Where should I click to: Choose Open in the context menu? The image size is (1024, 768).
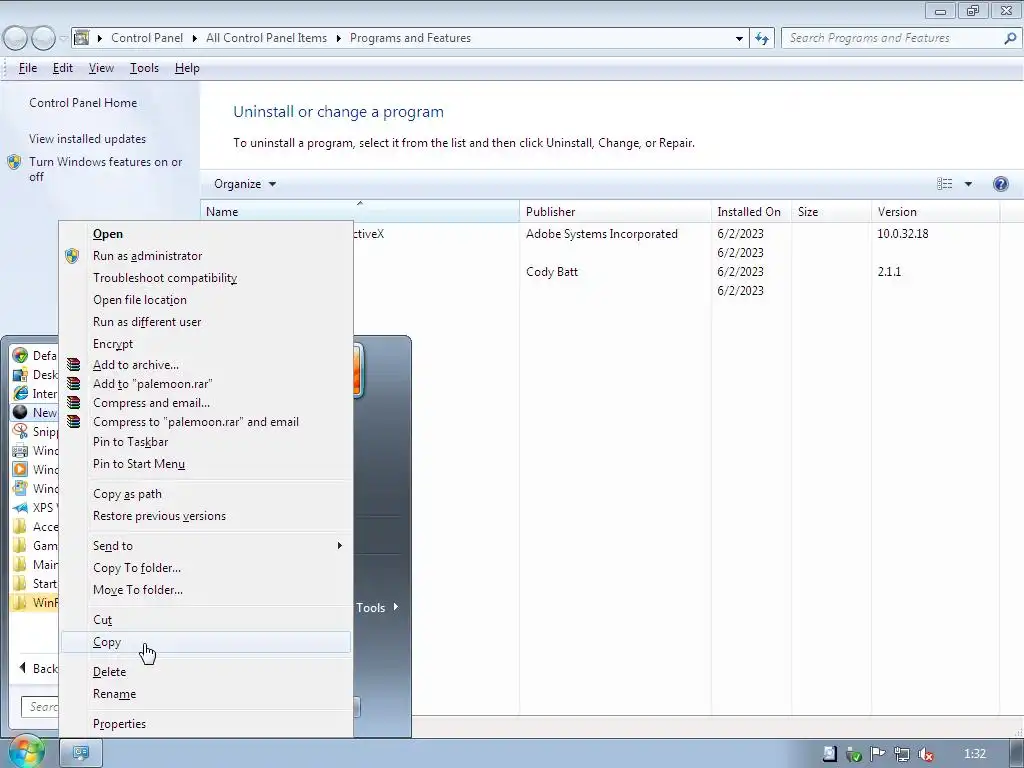206,234
